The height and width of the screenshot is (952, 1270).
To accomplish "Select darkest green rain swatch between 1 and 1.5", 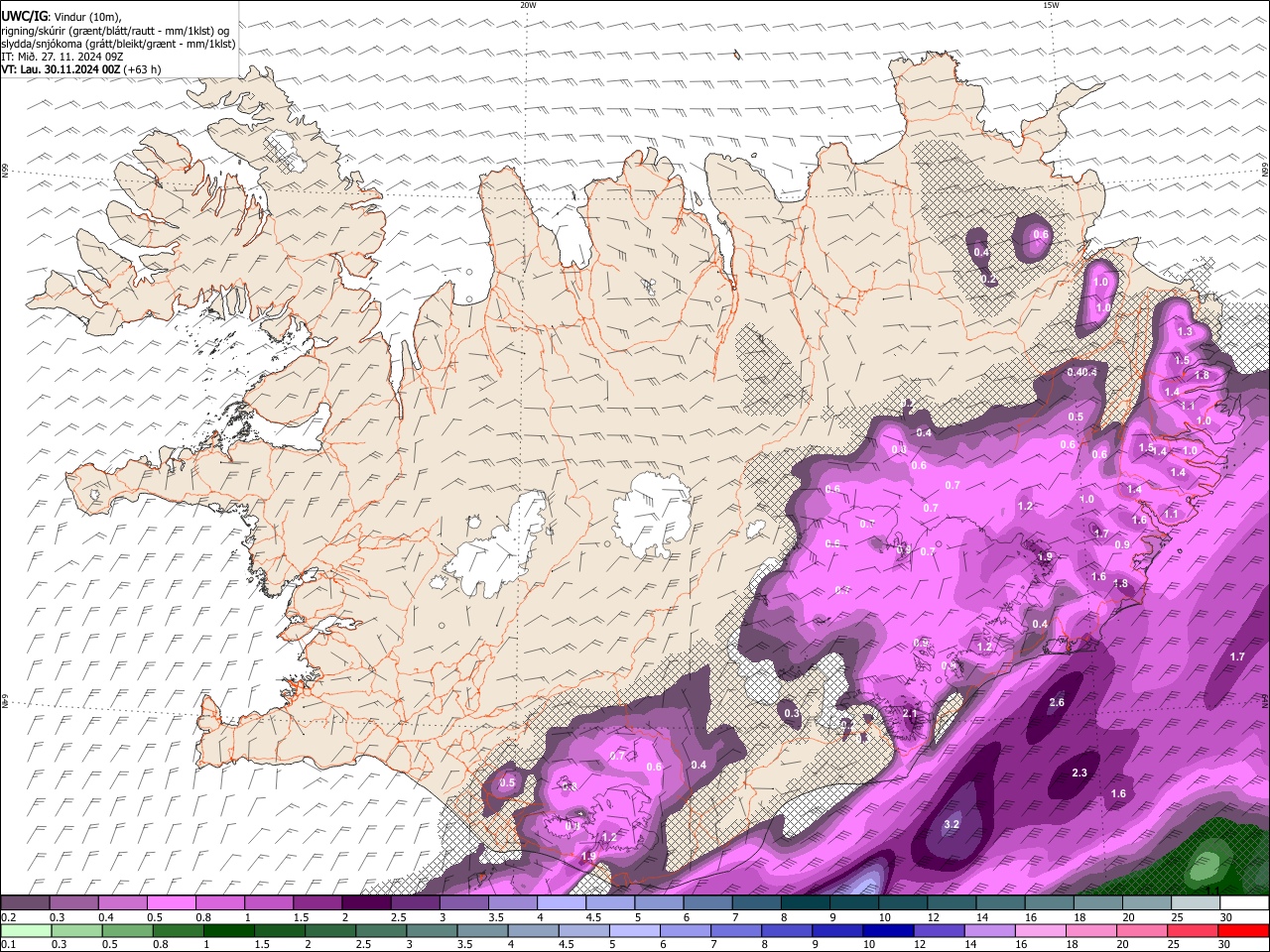I will [x=230, y=931].
